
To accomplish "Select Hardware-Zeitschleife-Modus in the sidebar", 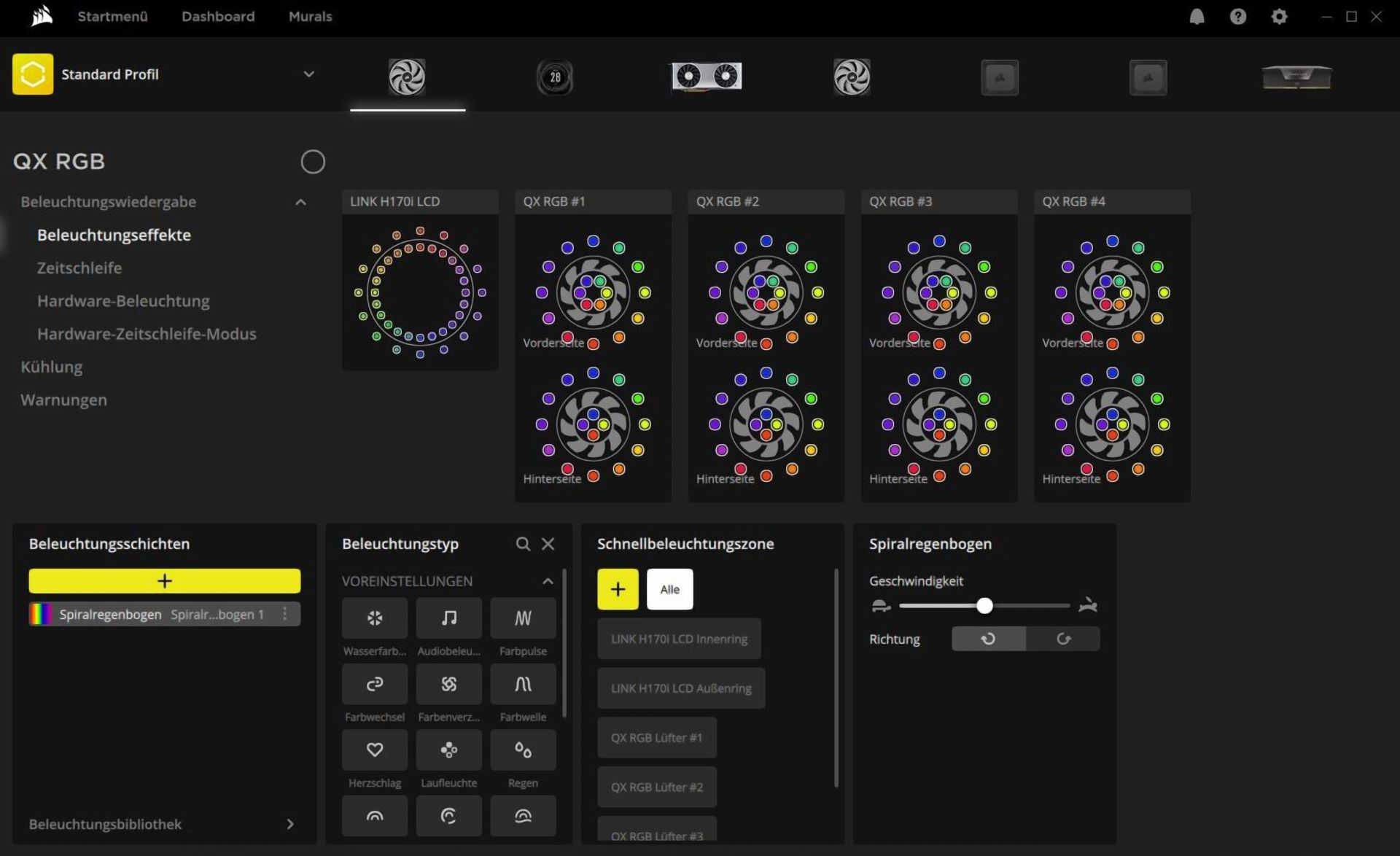I will pos(147,333).
